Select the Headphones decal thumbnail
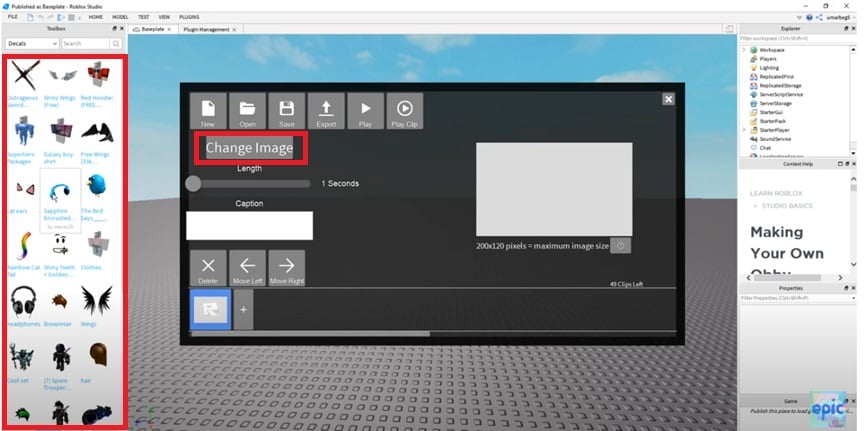The image size is (867, 431). click(24, 300)
